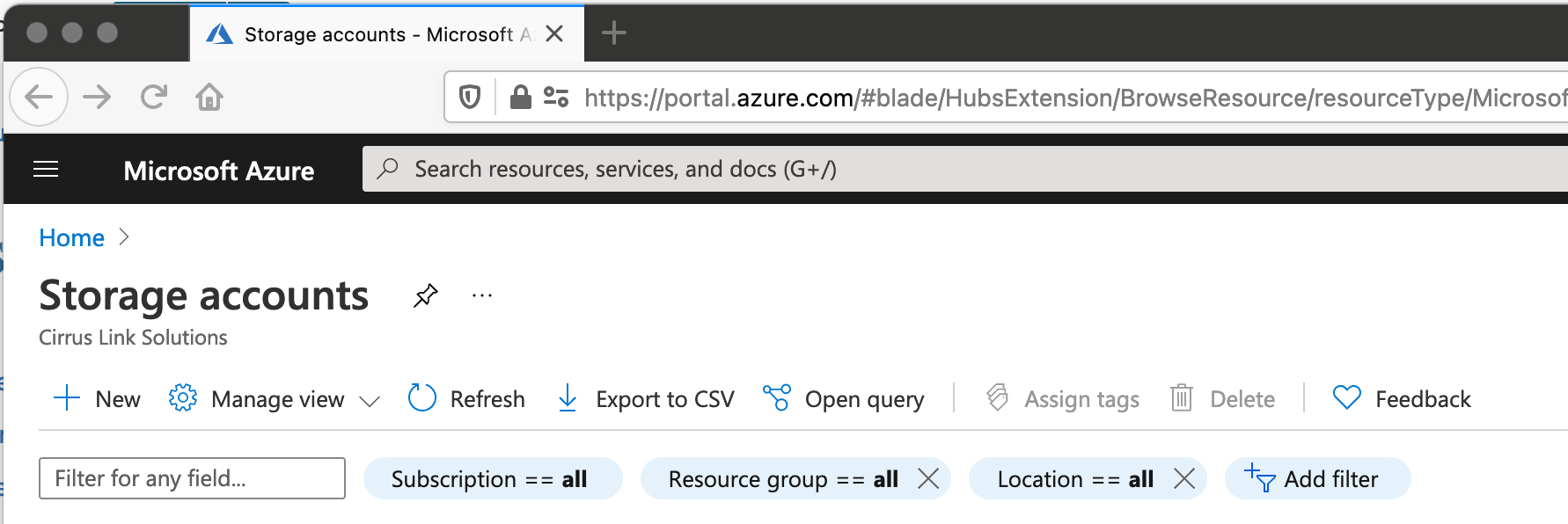Viewport: 1568px width, 524px height.
Task: Click the Feedback heart button
Action: [1401, 399]
